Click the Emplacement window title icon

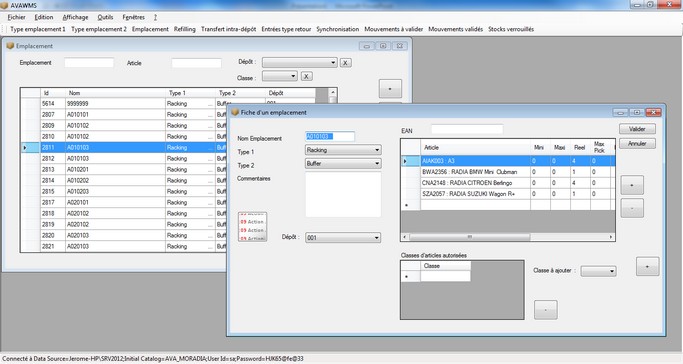pyautogui.click(x=10, y=46)
